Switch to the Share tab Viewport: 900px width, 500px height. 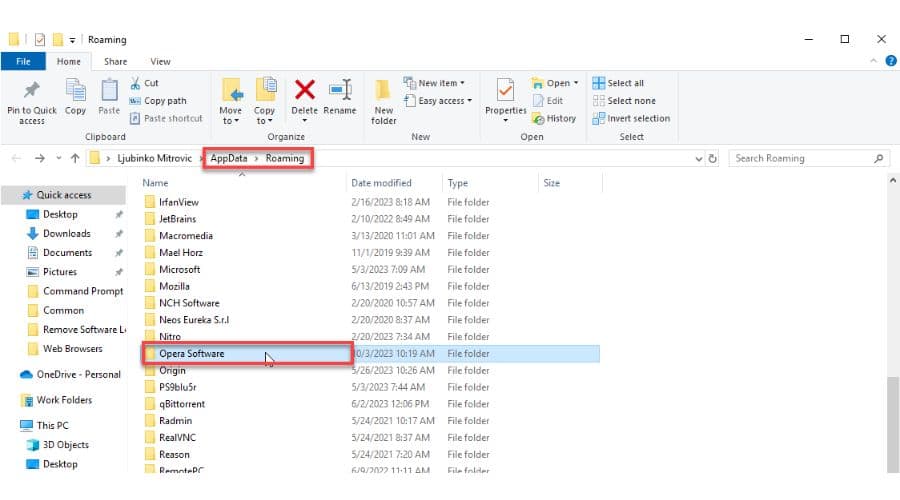(115, 61)
